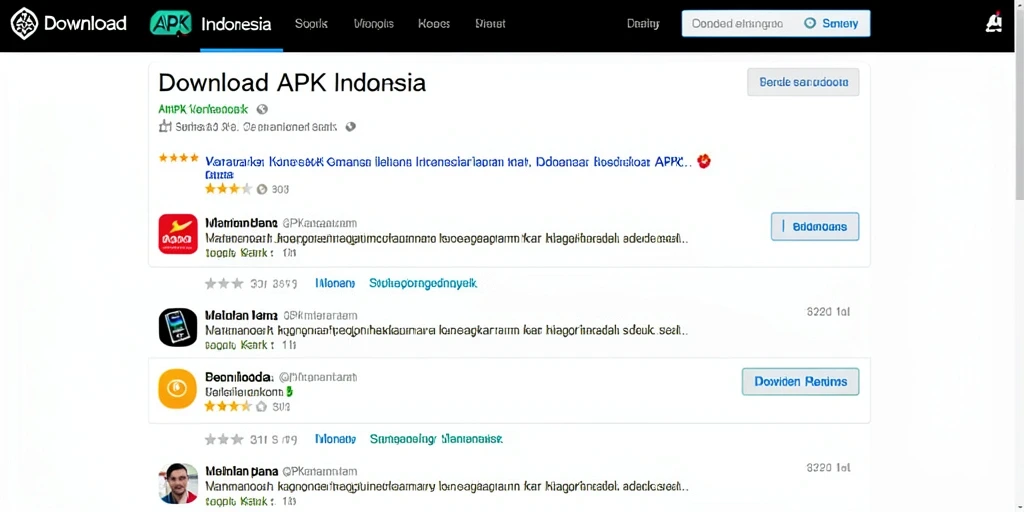Open the user profile icon in header
The image size is (1024, 512).
[x=994, y=24]
